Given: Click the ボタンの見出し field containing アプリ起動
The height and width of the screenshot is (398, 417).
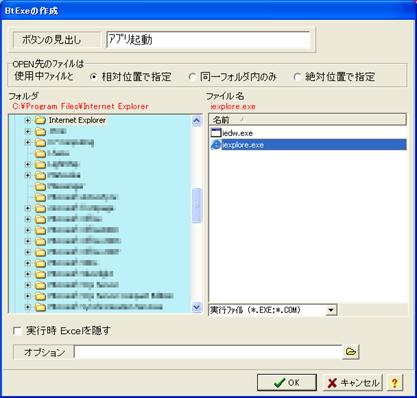Looking at the screenshot, I should 208,40.
